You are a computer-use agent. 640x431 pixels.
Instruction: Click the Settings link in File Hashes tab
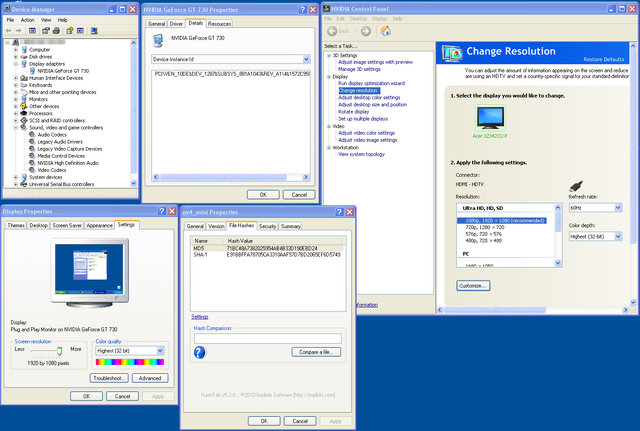coord(200,317)
